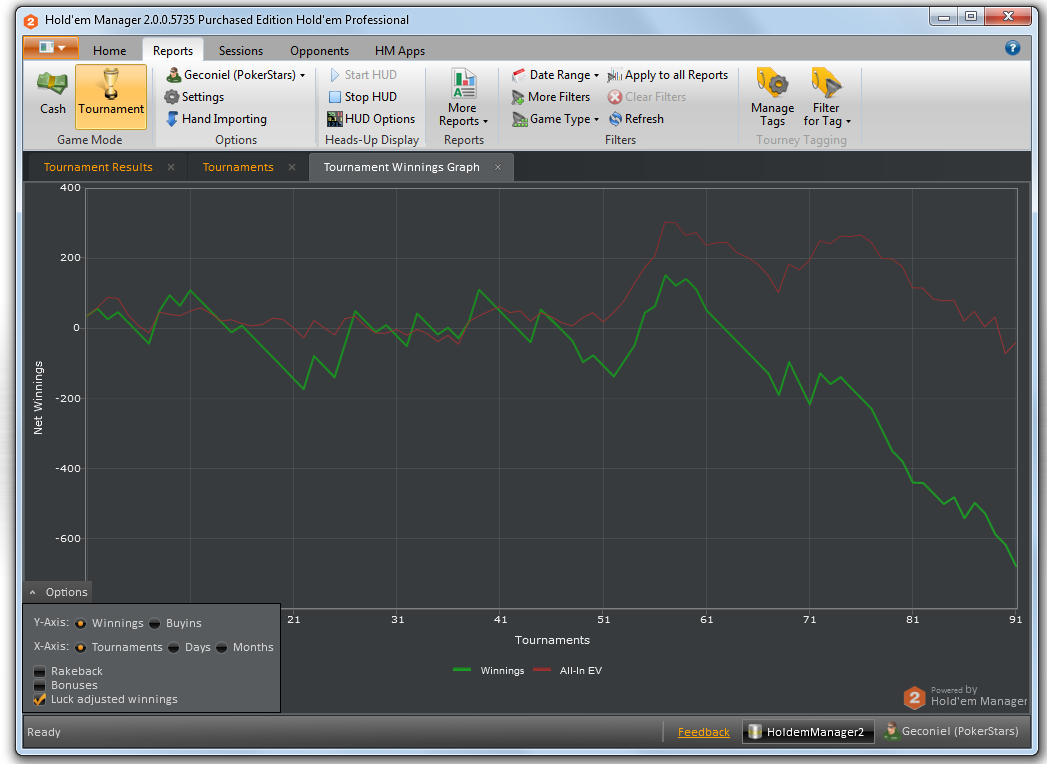
Task: Click the blue help question mark icon
Action: 1012,48
